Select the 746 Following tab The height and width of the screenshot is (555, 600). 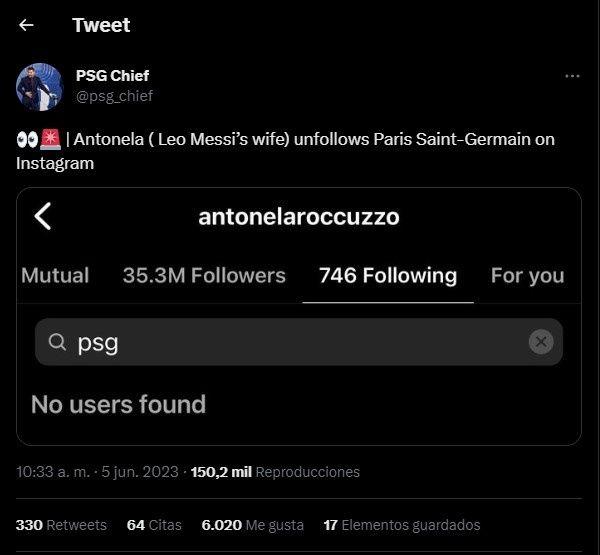388,275
